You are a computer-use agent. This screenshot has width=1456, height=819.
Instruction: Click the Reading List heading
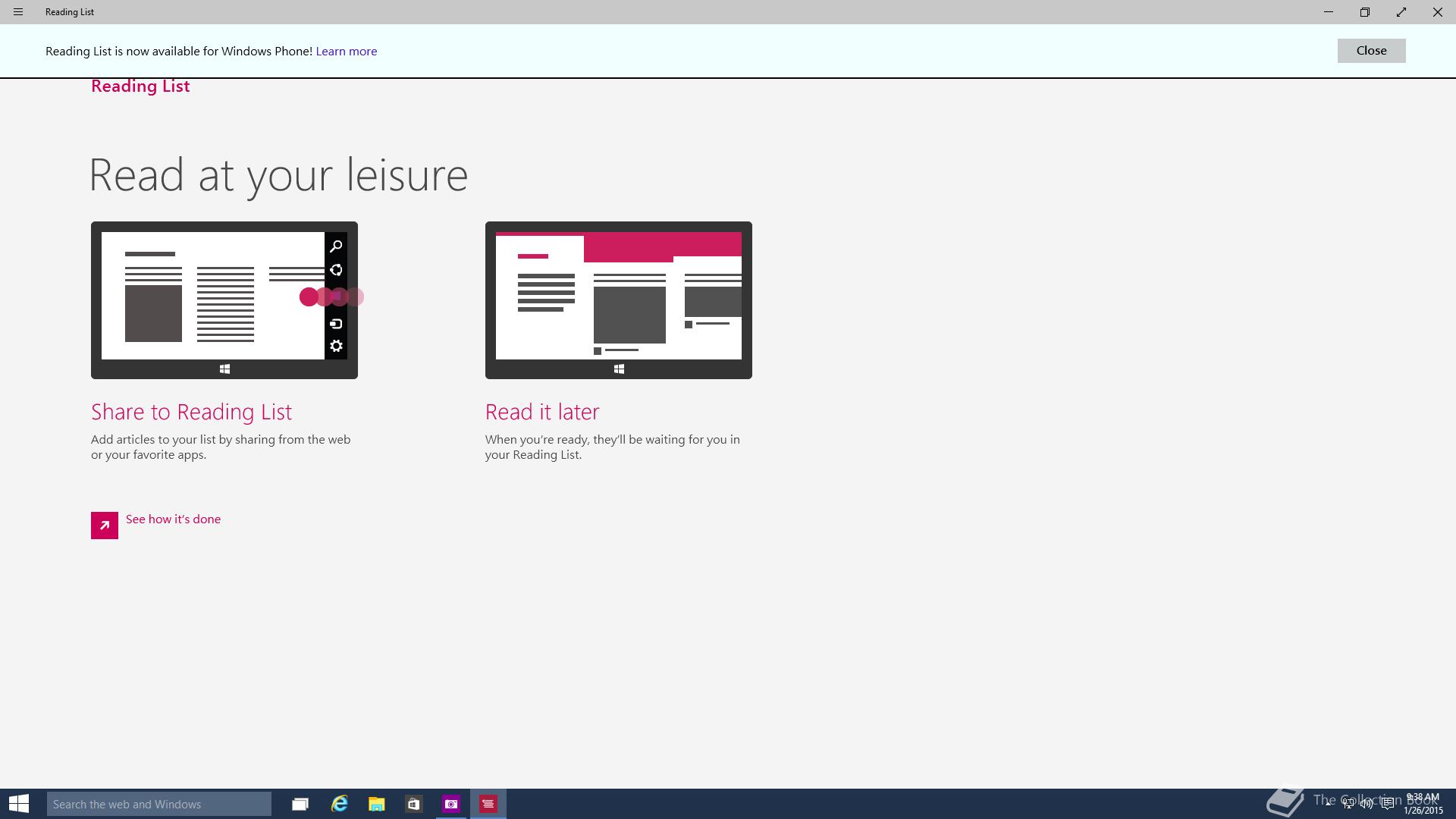(140, 86)
